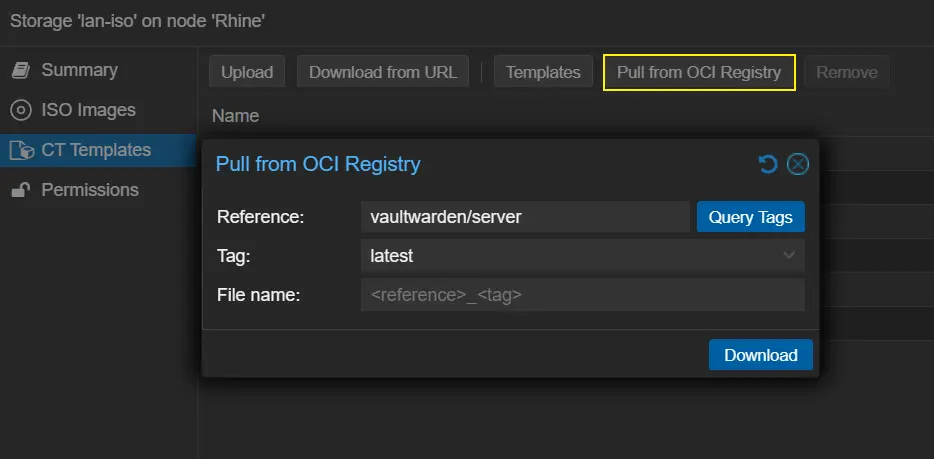
Task: Click the 'Tag:' field label
Action: [234, 256]
